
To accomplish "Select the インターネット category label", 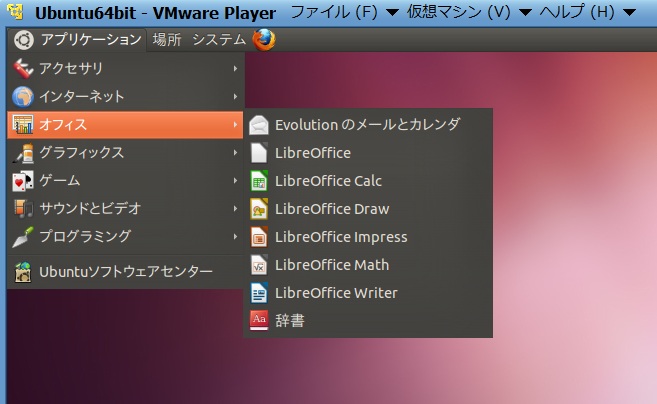I will pyautogui.click(x=82, y=96).
